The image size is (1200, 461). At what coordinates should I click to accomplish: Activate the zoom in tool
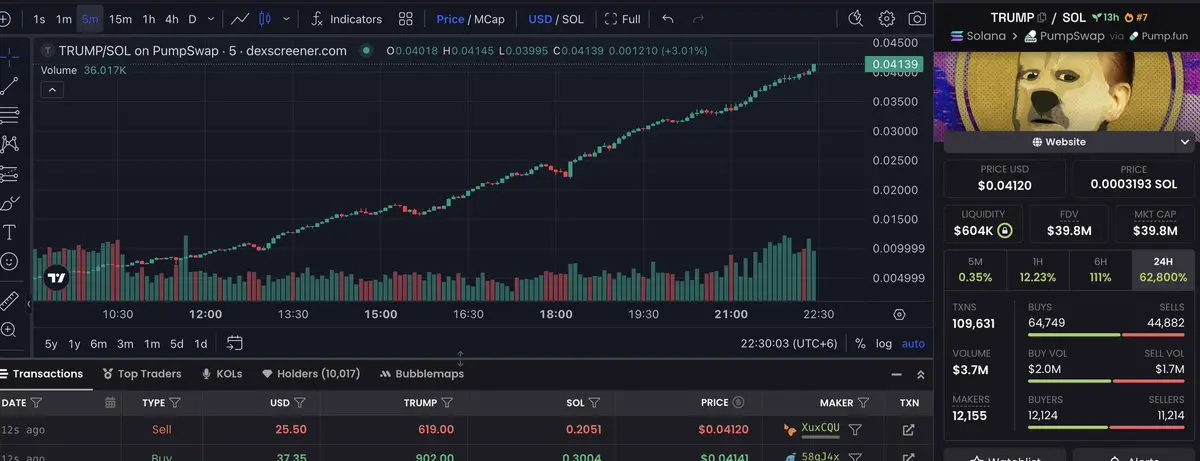10,329
